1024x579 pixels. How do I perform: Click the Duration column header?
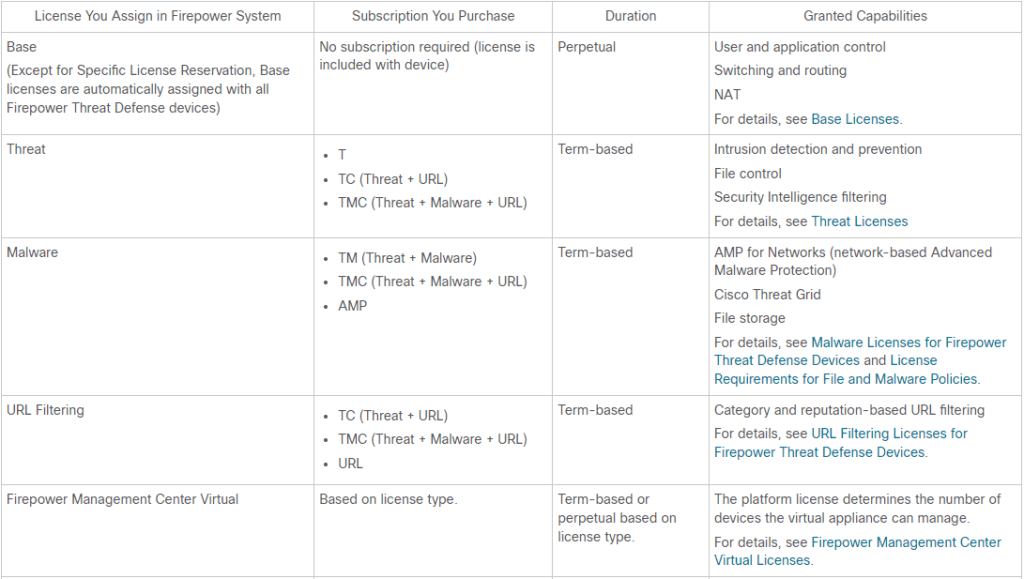(630, 16)
